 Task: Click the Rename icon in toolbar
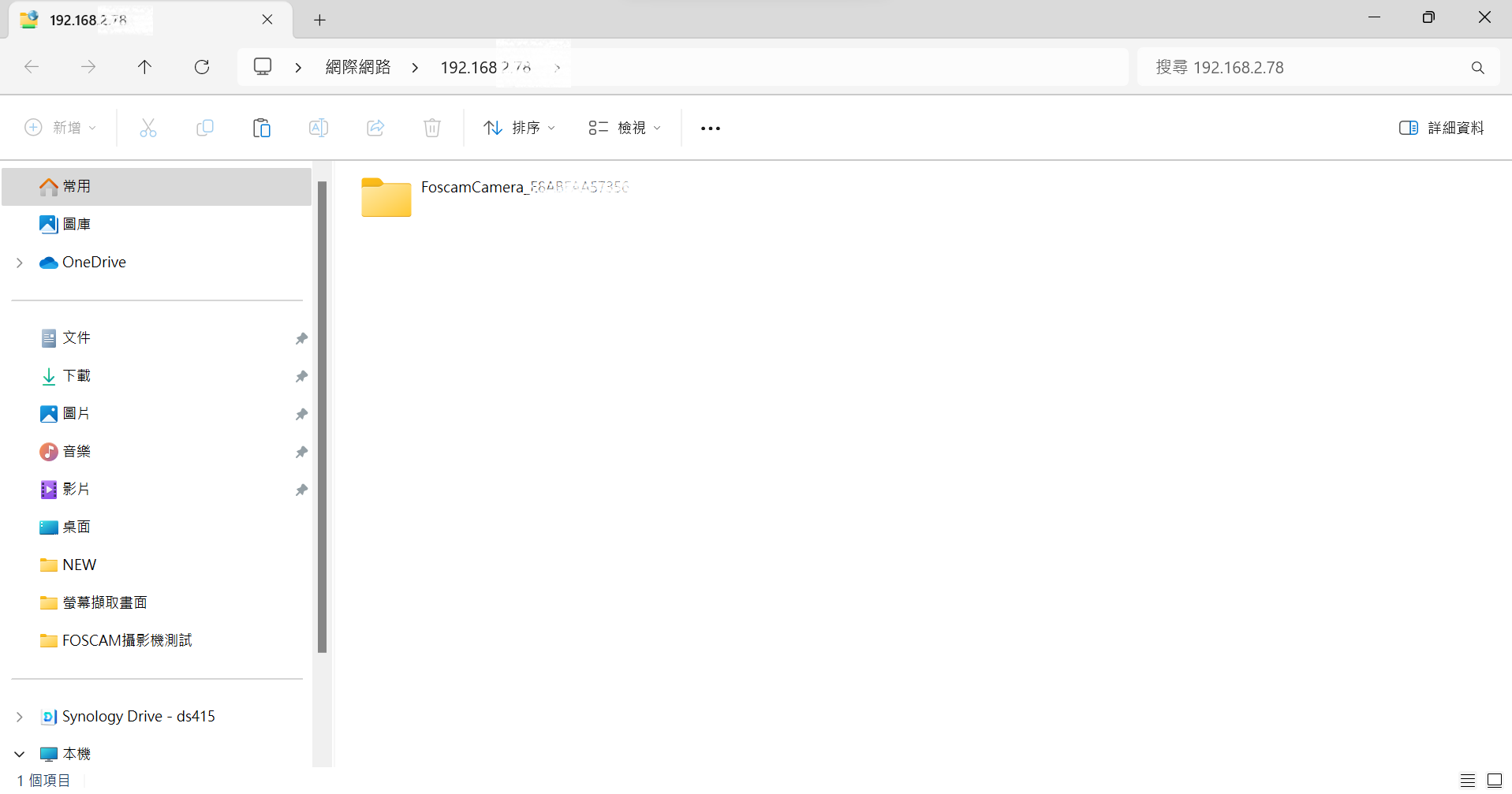point(319,128)
